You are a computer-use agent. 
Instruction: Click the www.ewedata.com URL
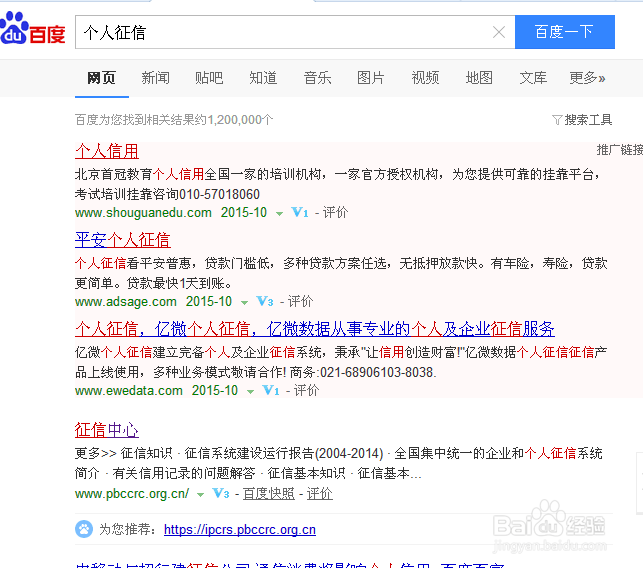[x=129, y=390]
